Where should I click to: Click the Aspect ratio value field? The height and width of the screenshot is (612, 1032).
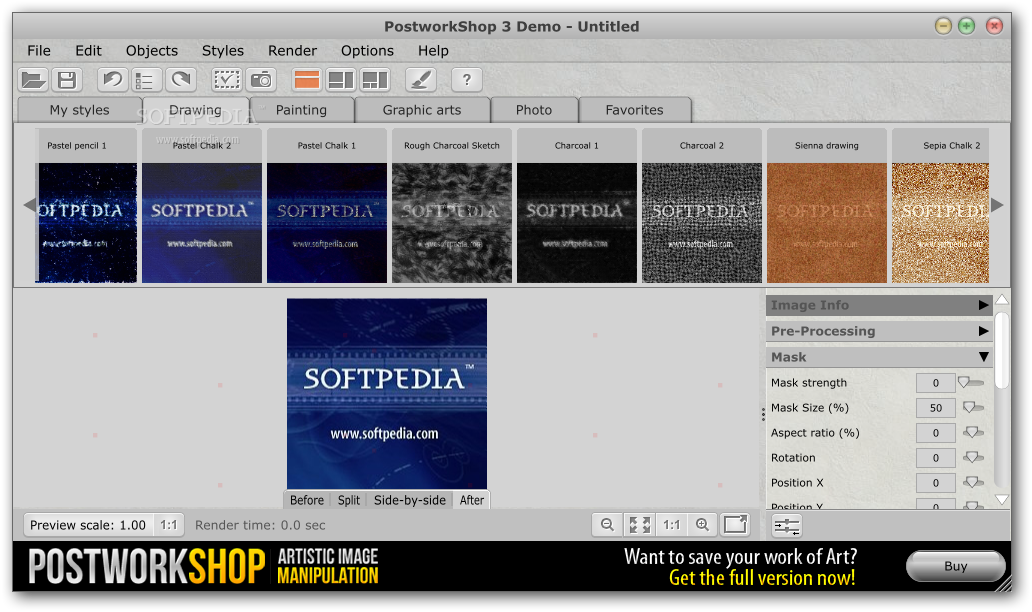(935, 432)
